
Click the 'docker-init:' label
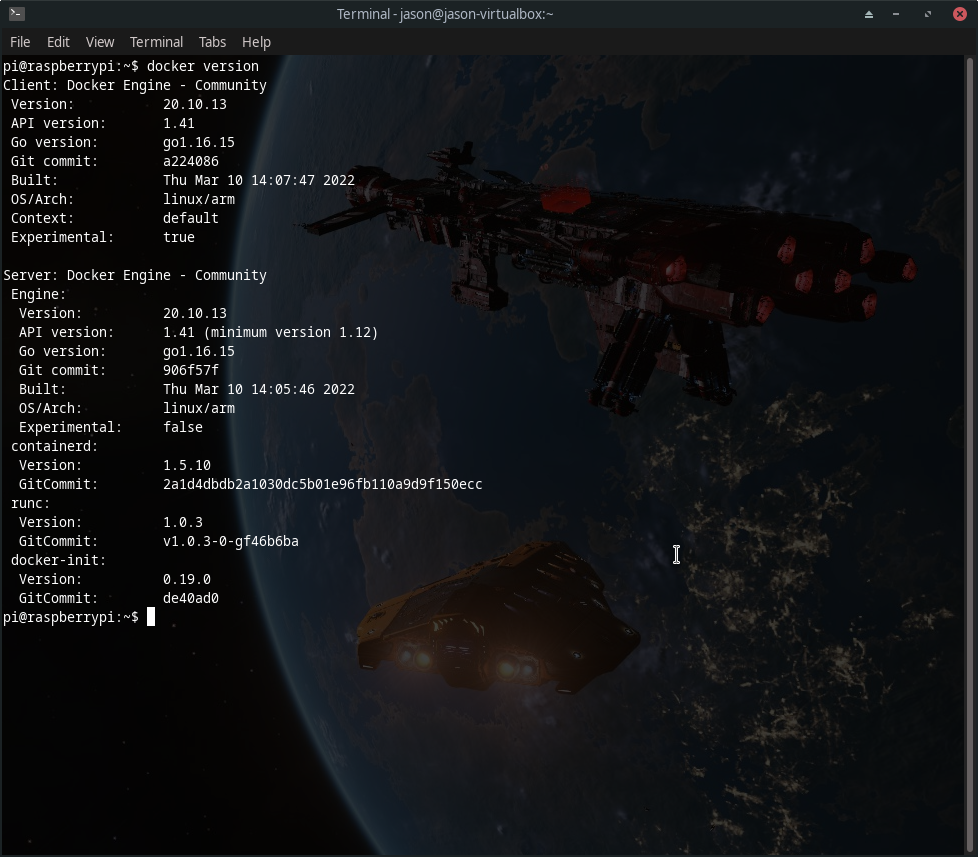(x=58, y=561)
